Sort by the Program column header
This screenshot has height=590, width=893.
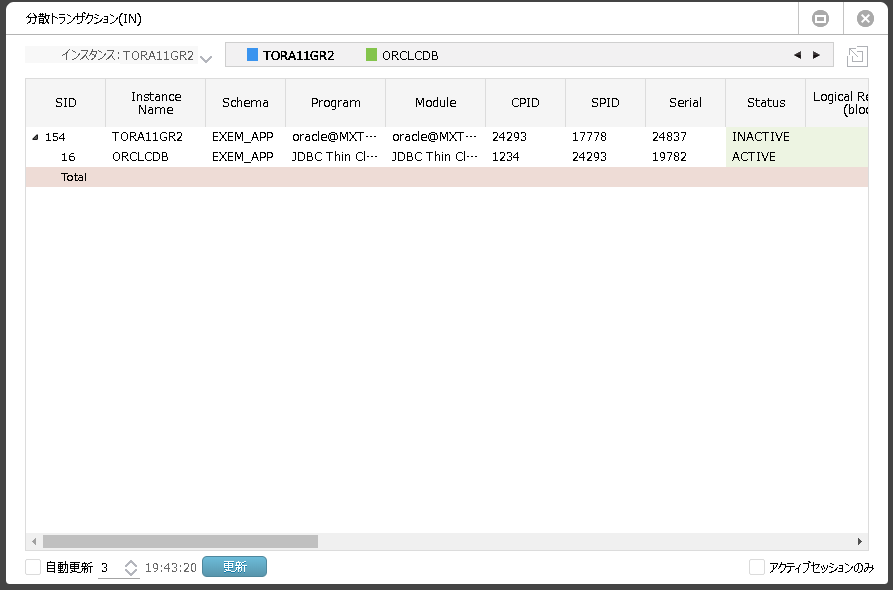[x=335, y=103]
